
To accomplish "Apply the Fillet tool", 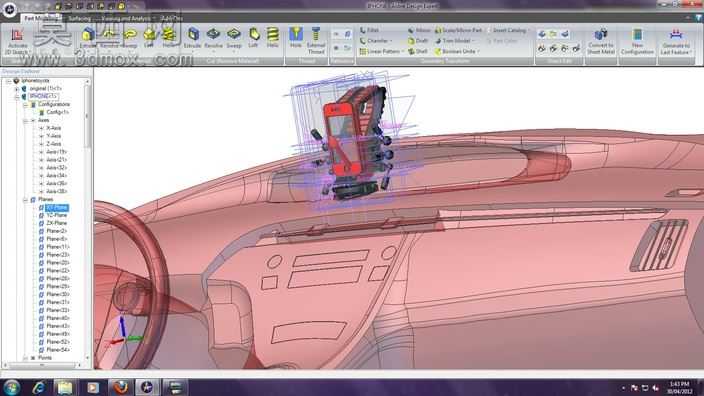I will pyautogui.click(x=370, y=31).
